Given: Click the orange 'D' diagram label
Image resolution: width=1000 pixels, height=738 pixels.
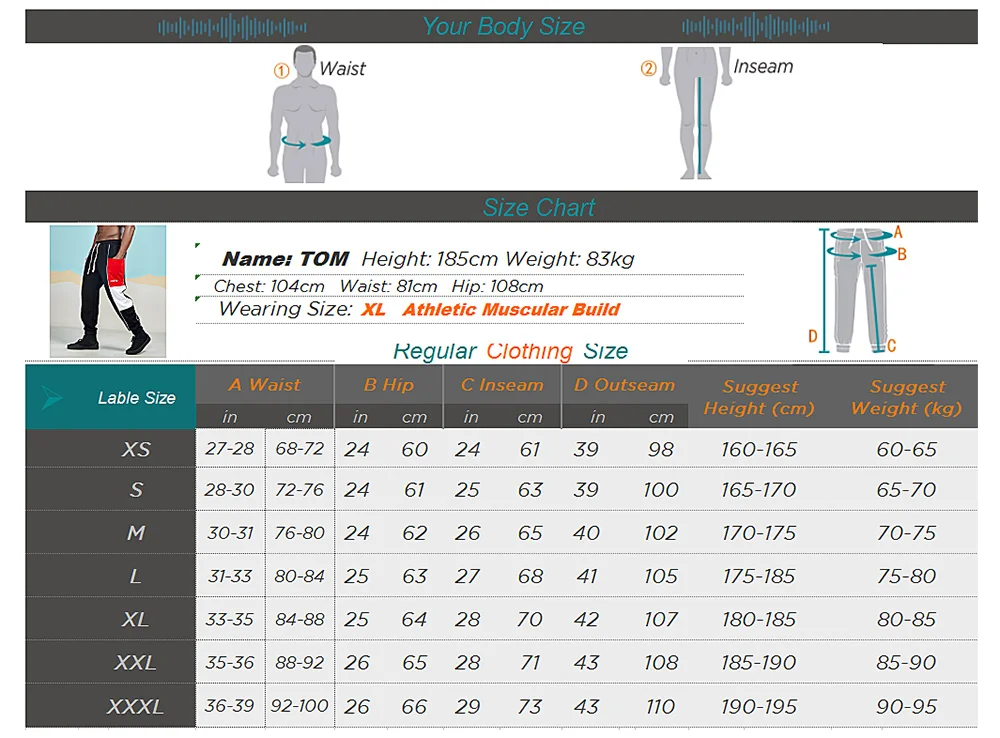Looking at the screenshot, I should coord(812,336).
